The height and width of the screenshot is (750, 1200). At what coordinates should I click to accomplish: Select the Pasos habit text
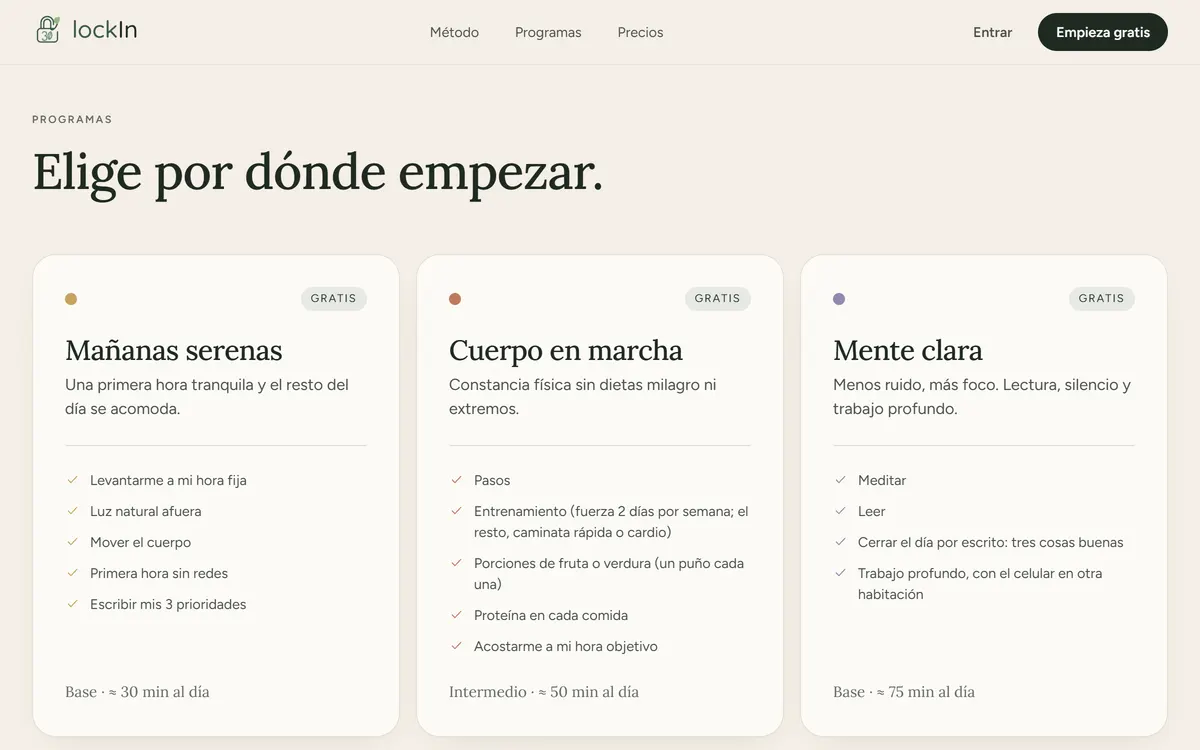[492, 480]
